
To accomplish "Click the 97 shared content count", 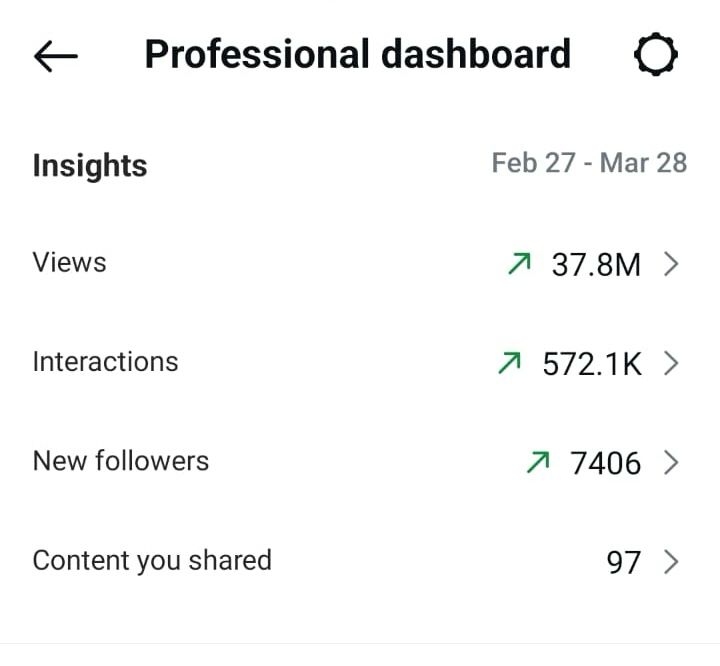I will coord(624,563).
